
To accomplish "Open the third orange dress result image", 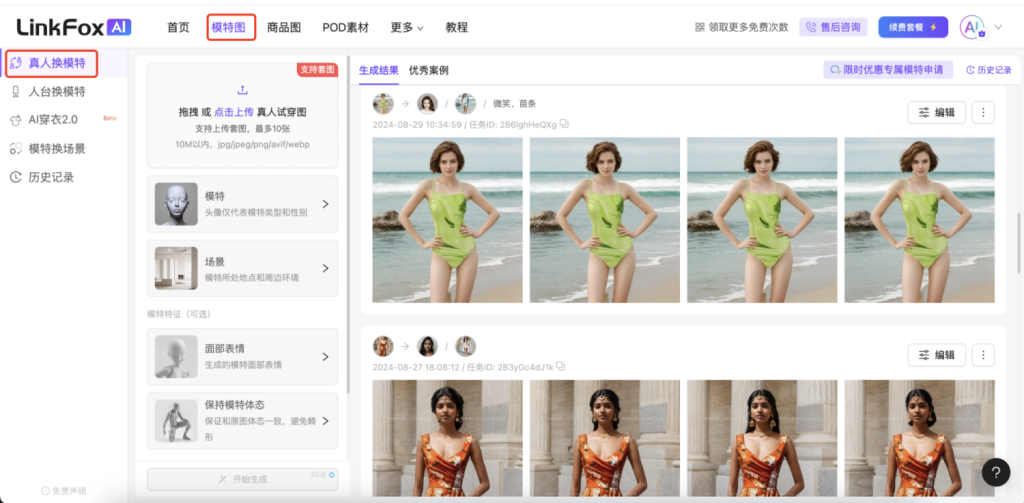I will point(762,438).
